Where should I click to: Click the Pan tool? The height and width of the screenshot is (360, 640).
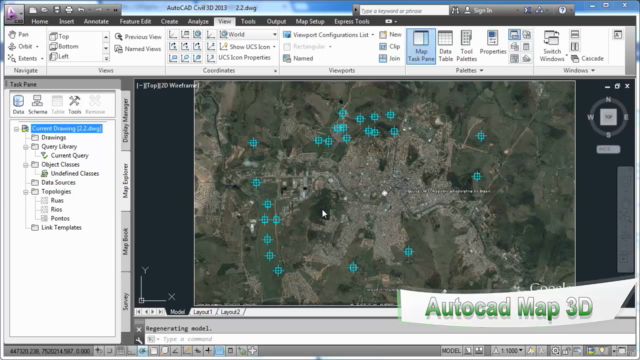click(x=19, y=35)
